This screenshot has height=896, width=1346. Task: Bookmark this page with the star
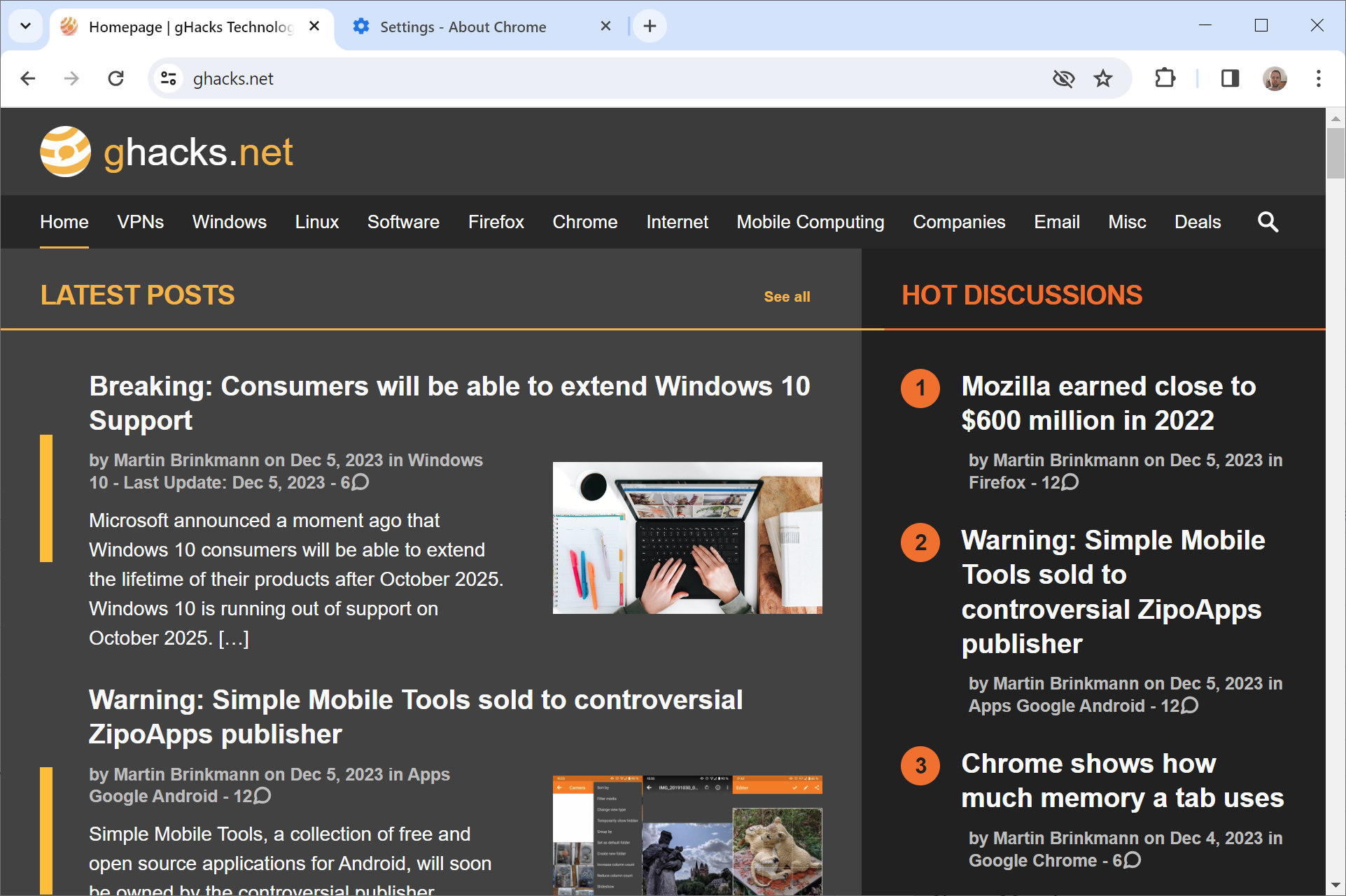[x=1103, y=78]
